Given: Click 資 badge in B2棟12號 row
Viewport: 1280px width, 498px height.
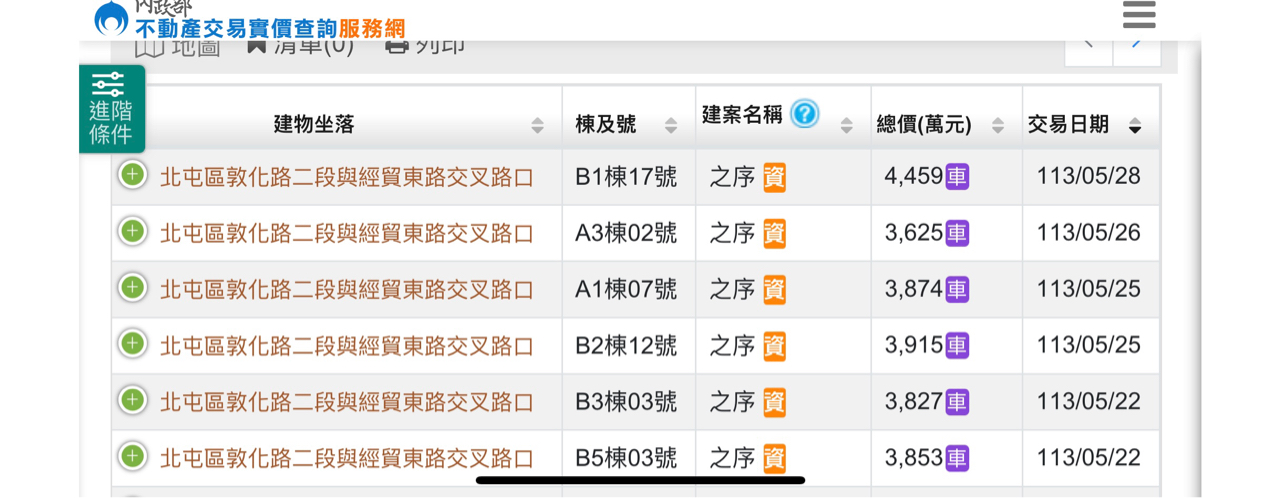Looking at the screenshot, I should (x=774, y=346).
